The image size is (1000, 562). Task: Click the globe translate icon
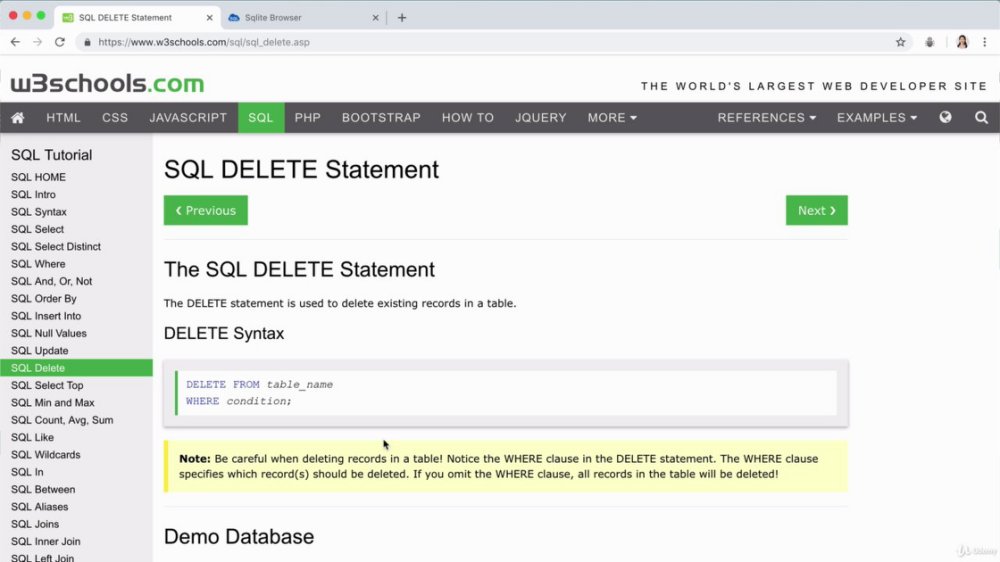945,117
